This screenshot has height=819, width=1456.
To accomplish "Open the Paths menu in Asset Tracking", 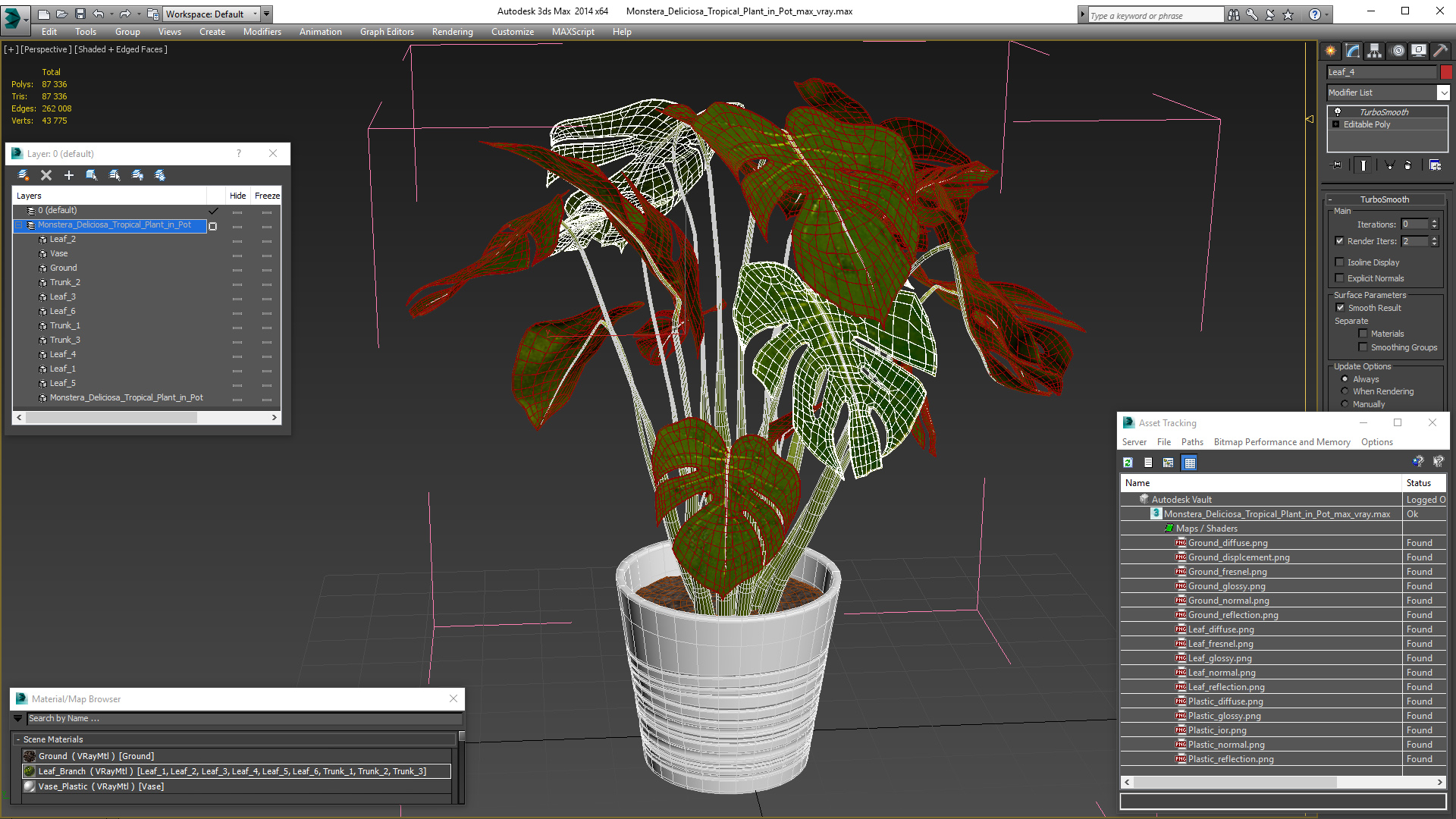I will [1191, 442].
